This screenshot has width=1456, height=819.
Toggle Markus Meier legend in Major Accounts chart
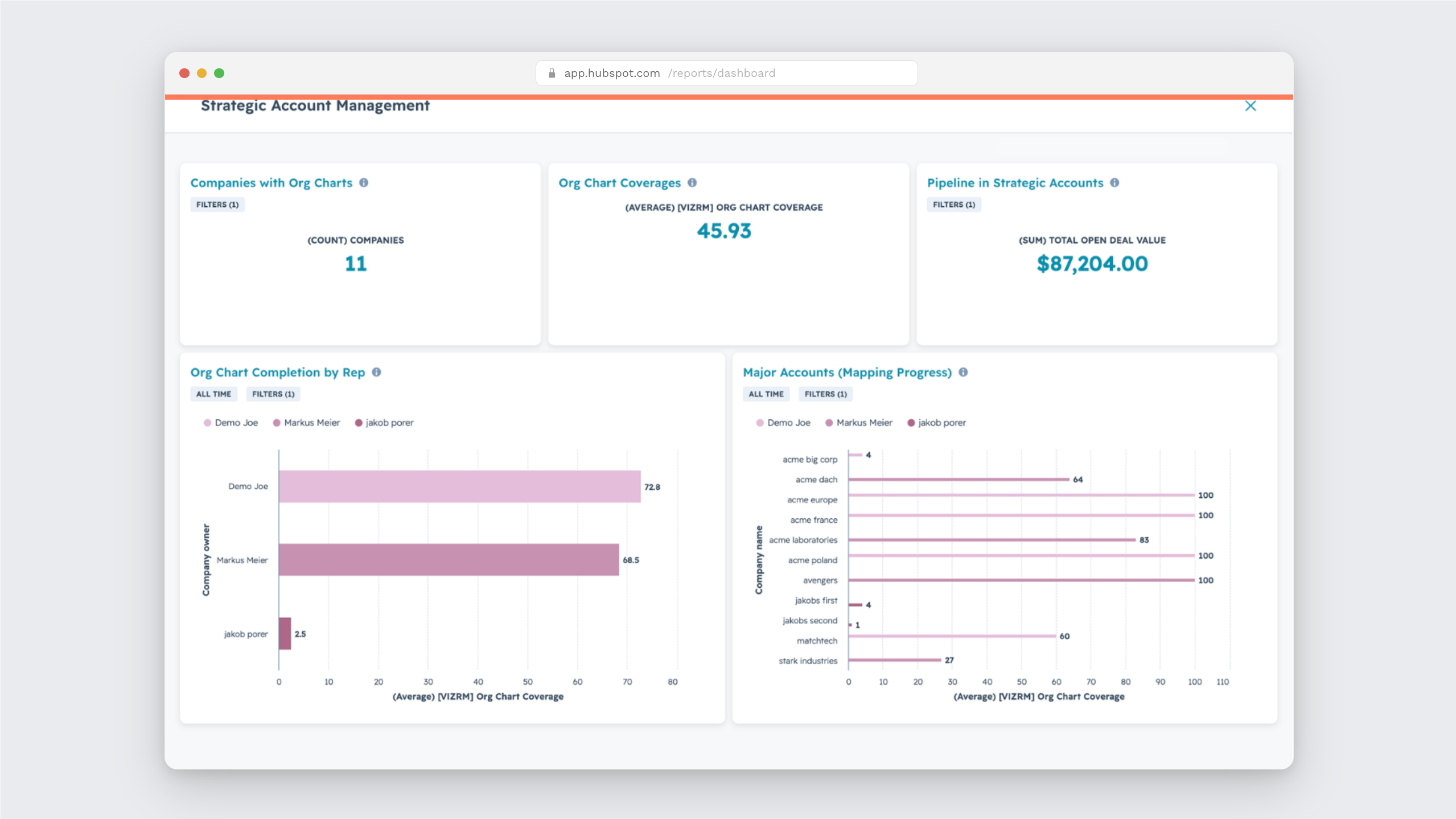tap(859, 423)
